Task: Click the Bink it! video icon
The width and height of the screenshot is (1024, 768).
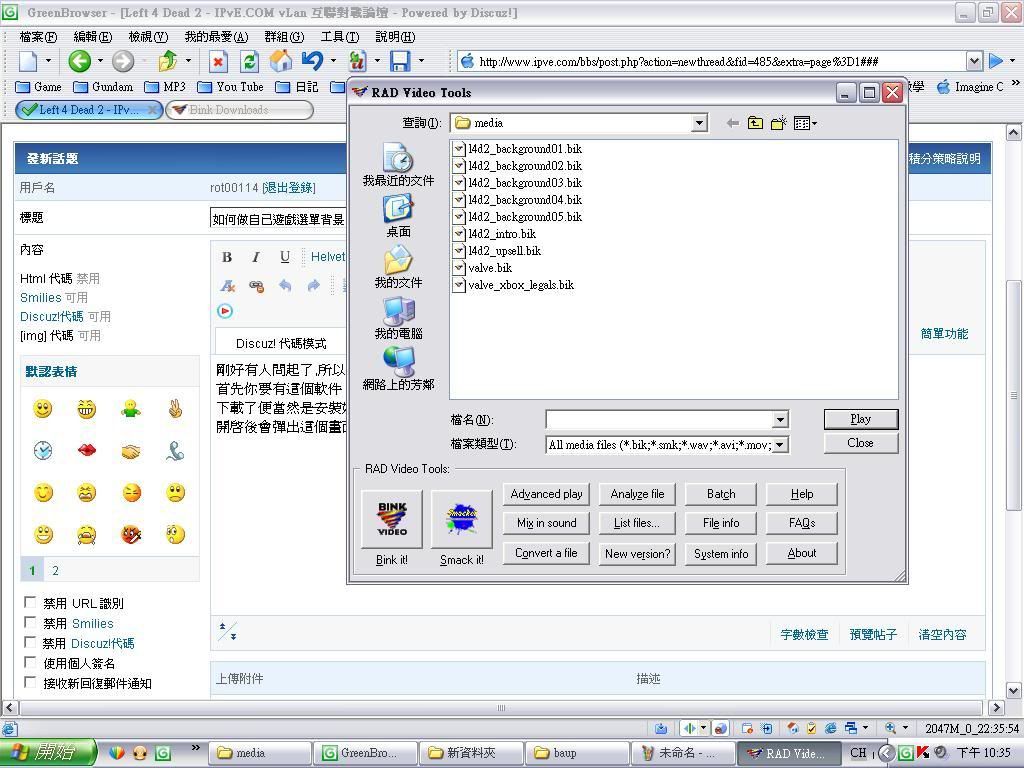Action: tap(391, 519)
